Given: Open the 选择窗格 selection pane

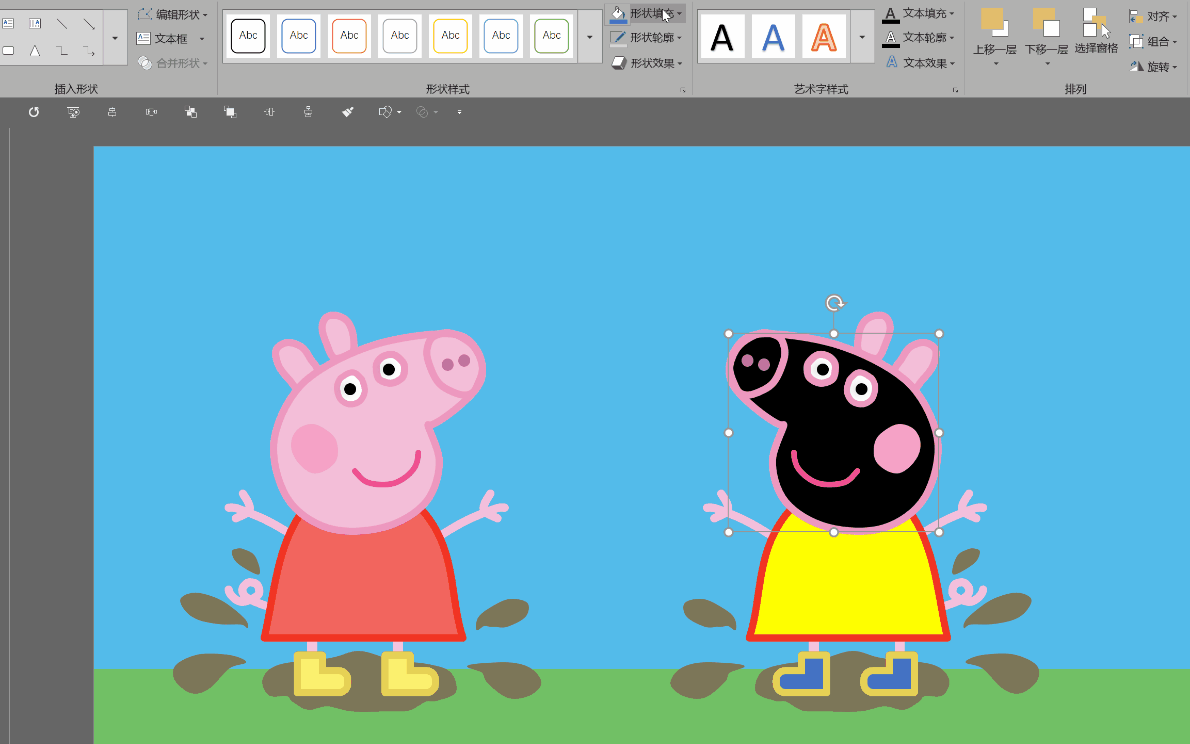Looking at the screenshot, I should point(1096,31).
